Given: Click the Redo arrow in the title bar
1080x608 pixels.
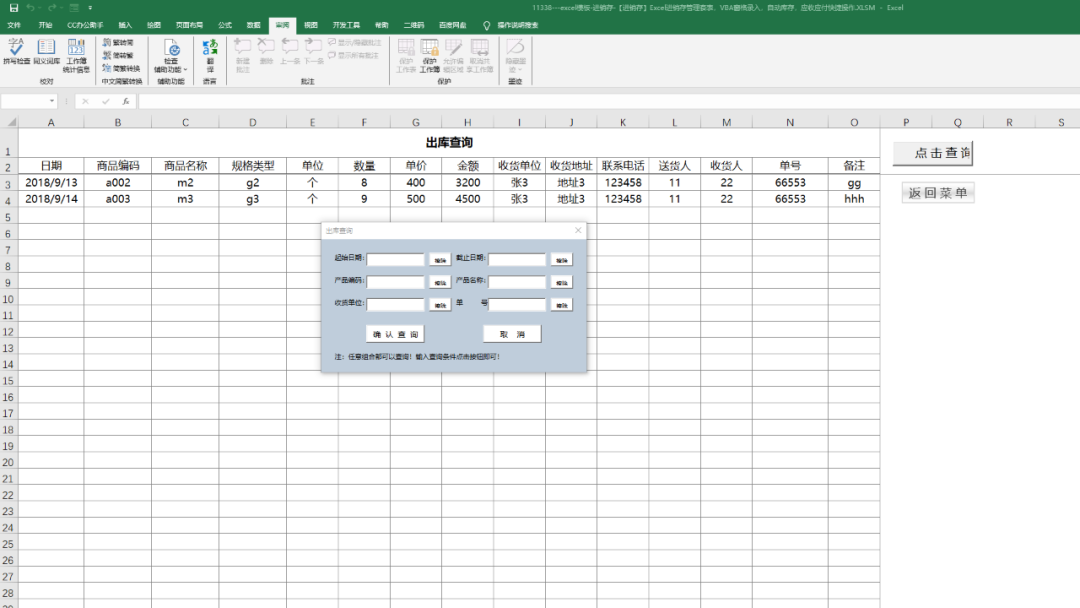Looking at the screenshot, I should coord(52,8).
